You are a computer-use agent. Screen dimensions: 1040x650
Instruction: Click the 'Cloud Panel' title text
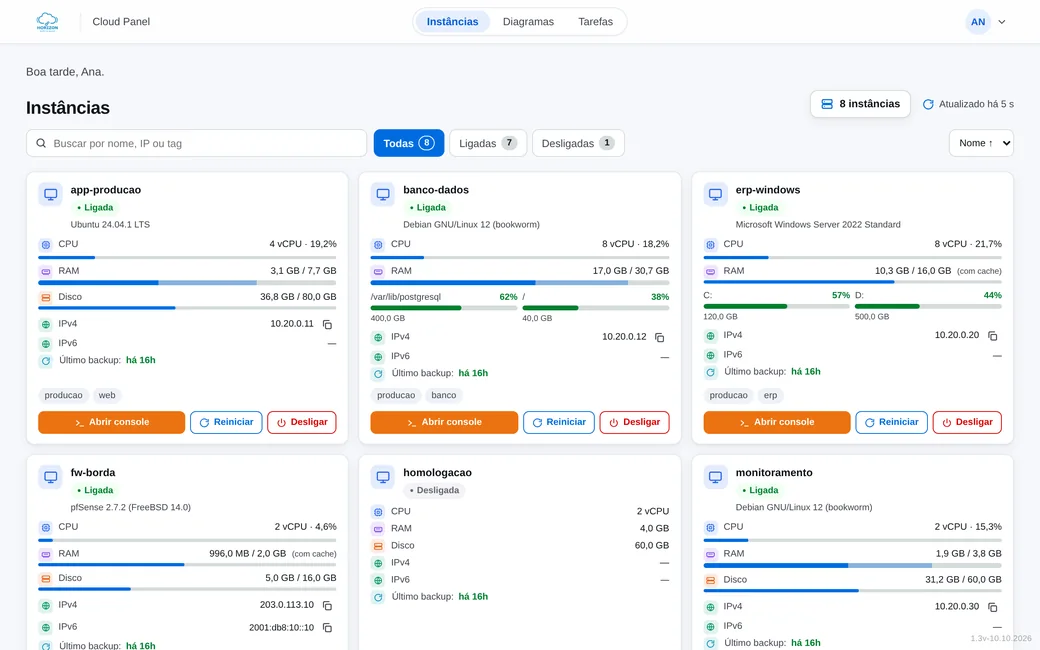pos(121,22)
